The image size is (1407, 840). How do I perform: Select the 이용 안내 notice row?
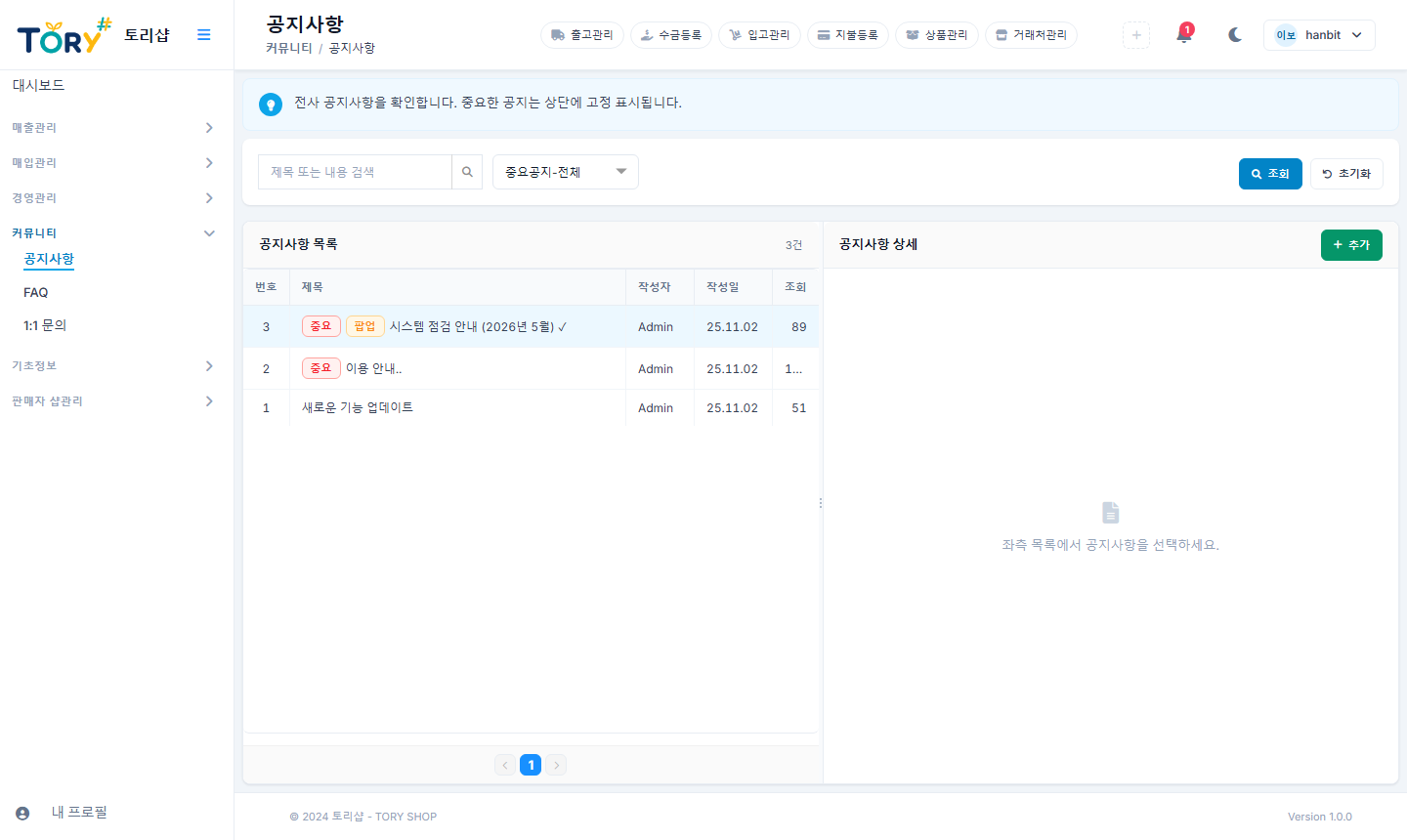pyautogui.click(x=532, y=369)
